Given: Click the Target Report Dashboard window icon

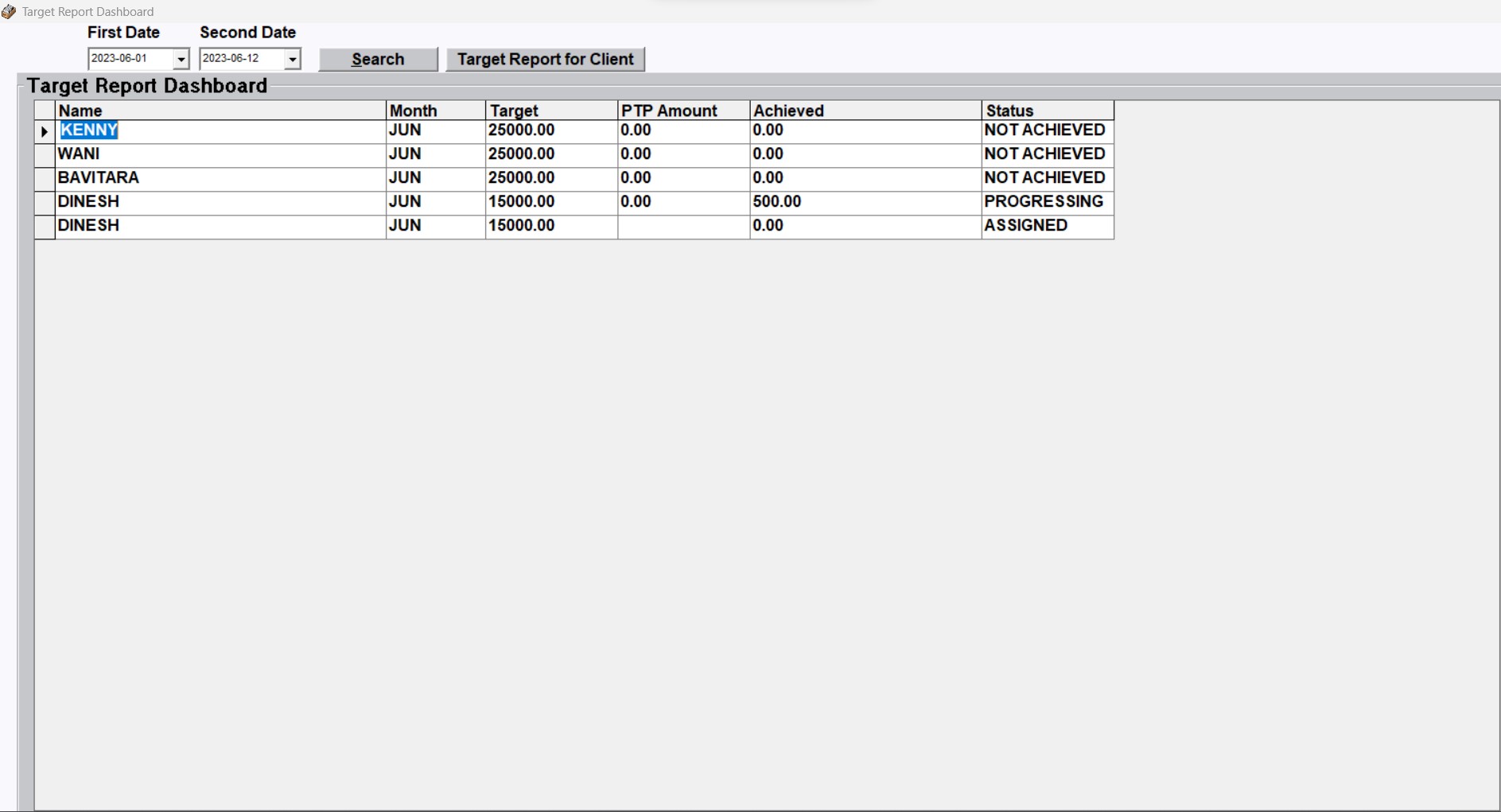Looking at the screenshot, I should (9, 12).
